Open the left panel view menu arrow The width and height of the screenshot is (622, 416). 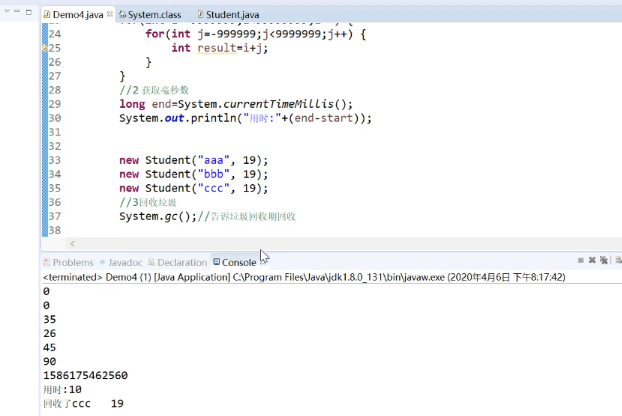[7, 12]
